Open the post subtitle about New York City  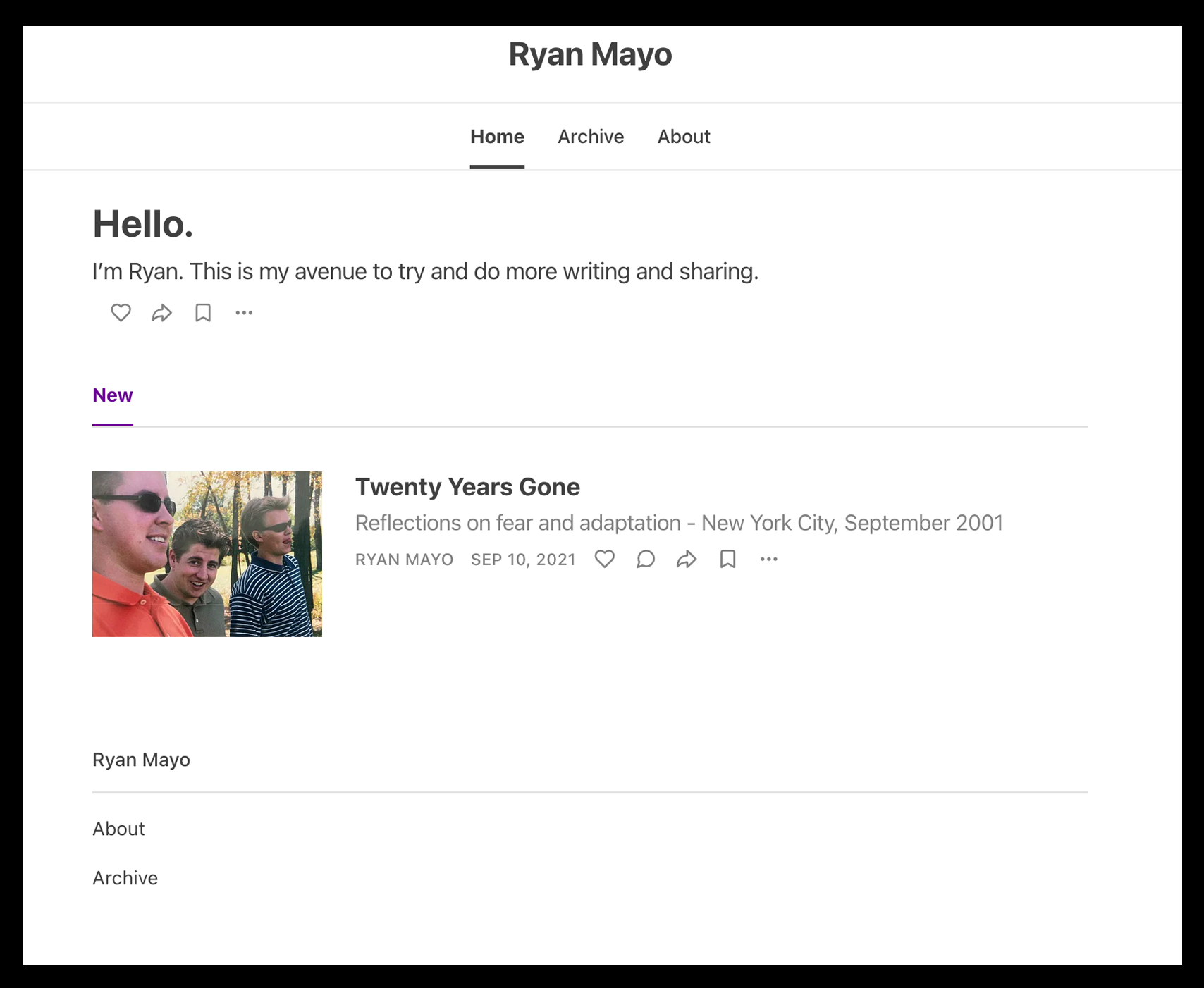pos(679,523)
